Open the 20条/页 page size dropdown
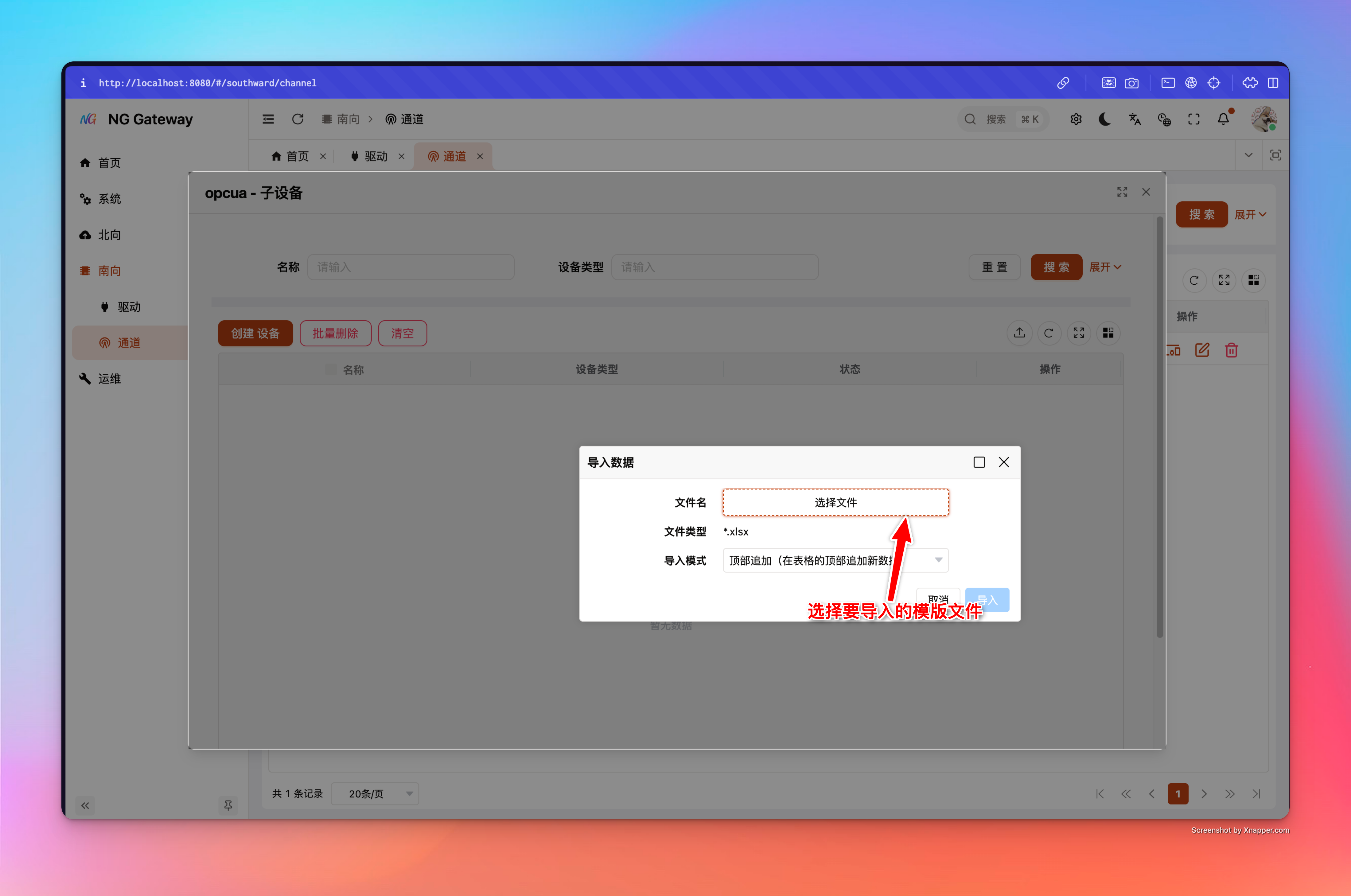Screen dimensions: 1351x896 (375, 794)
